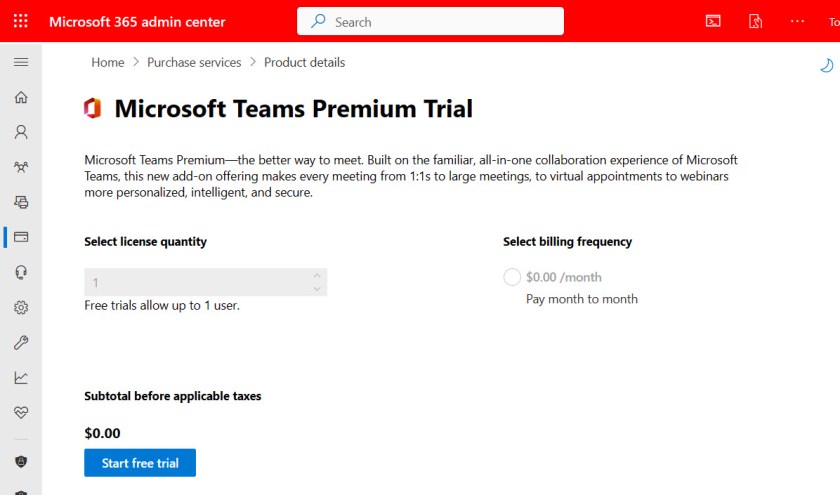Go to Purchase services breadcrumb

[x=194, y=63]
